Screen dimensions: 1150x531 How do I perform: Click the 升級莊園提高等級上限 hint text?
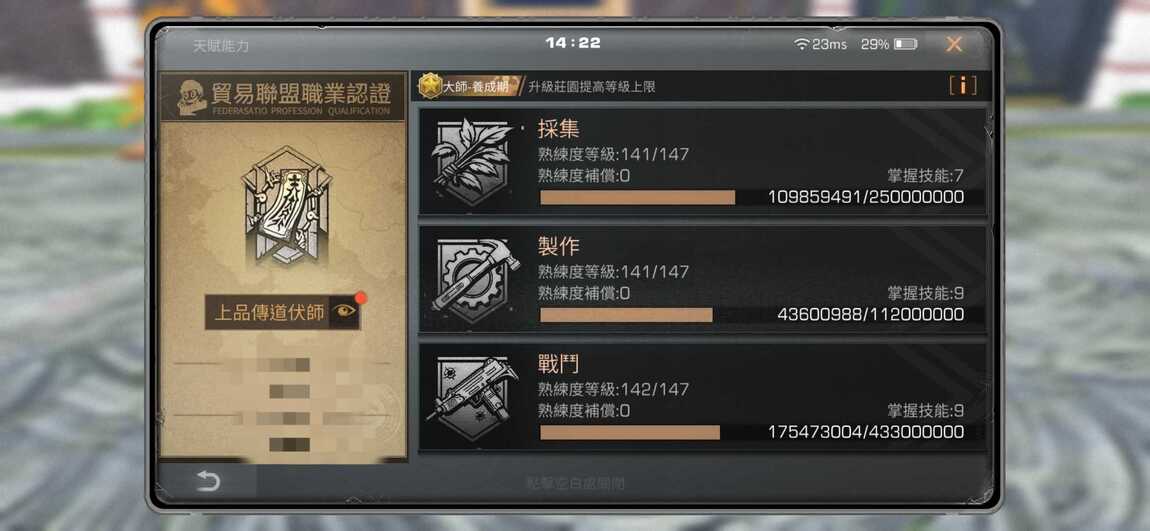pos(592,87)
